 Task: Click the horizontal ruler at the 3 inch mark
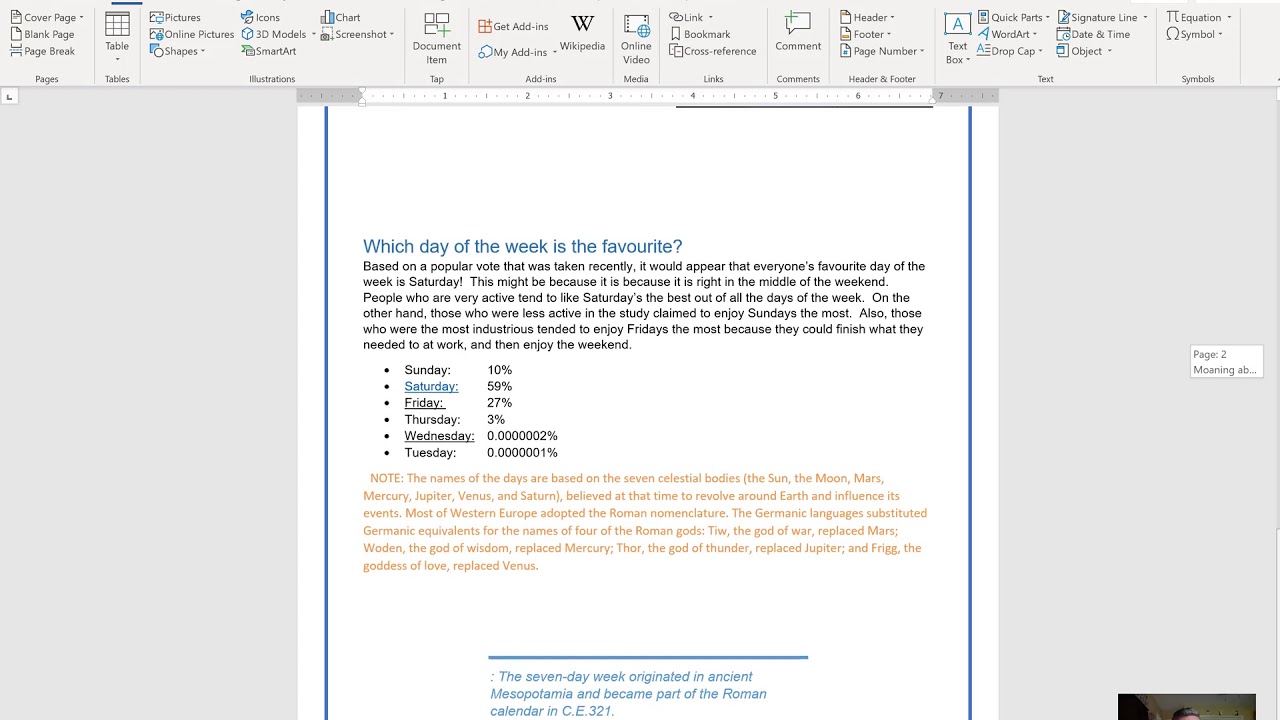point(610,96)
